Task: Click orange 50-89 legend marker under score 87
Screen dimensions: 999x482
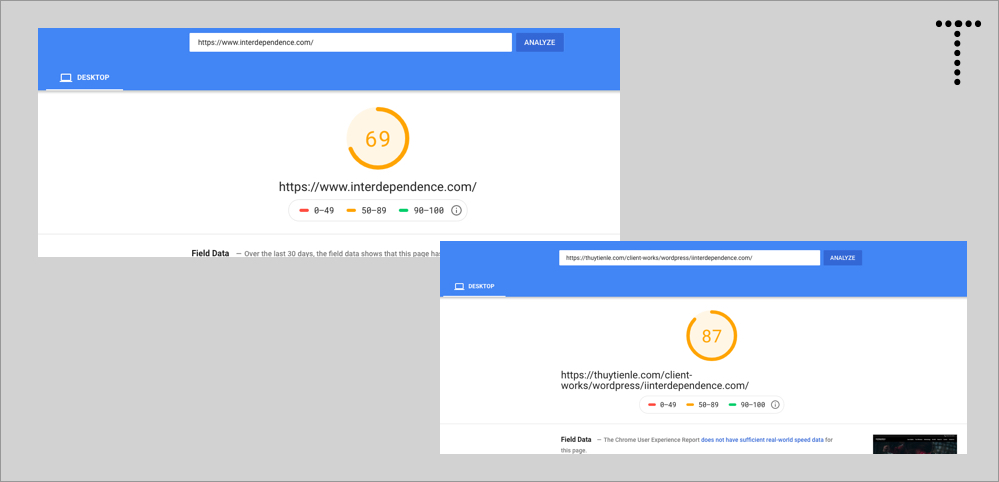Action: pos(690,404)
